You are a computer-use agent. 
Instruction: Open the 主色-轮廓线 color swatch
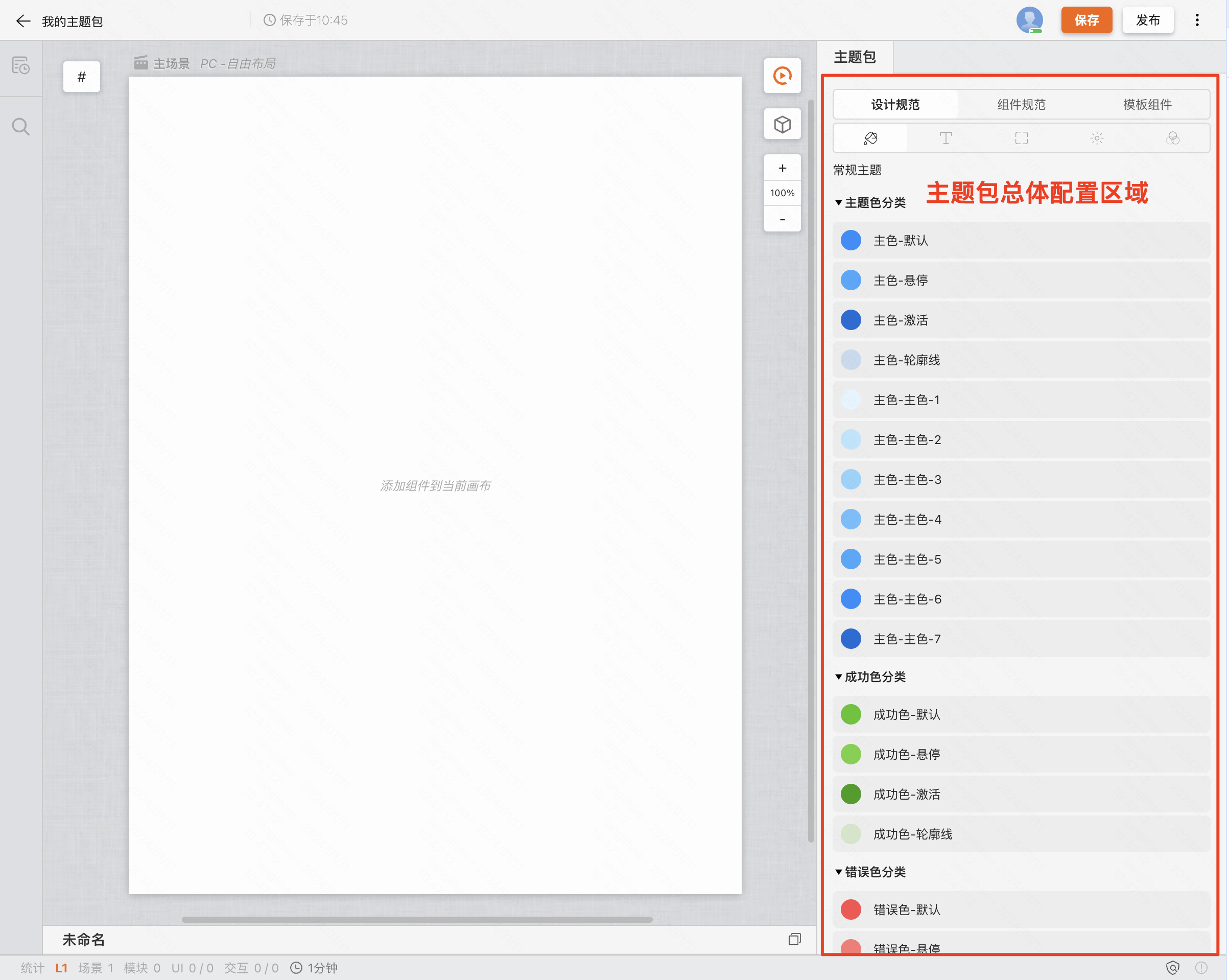(x=851, y=360)
